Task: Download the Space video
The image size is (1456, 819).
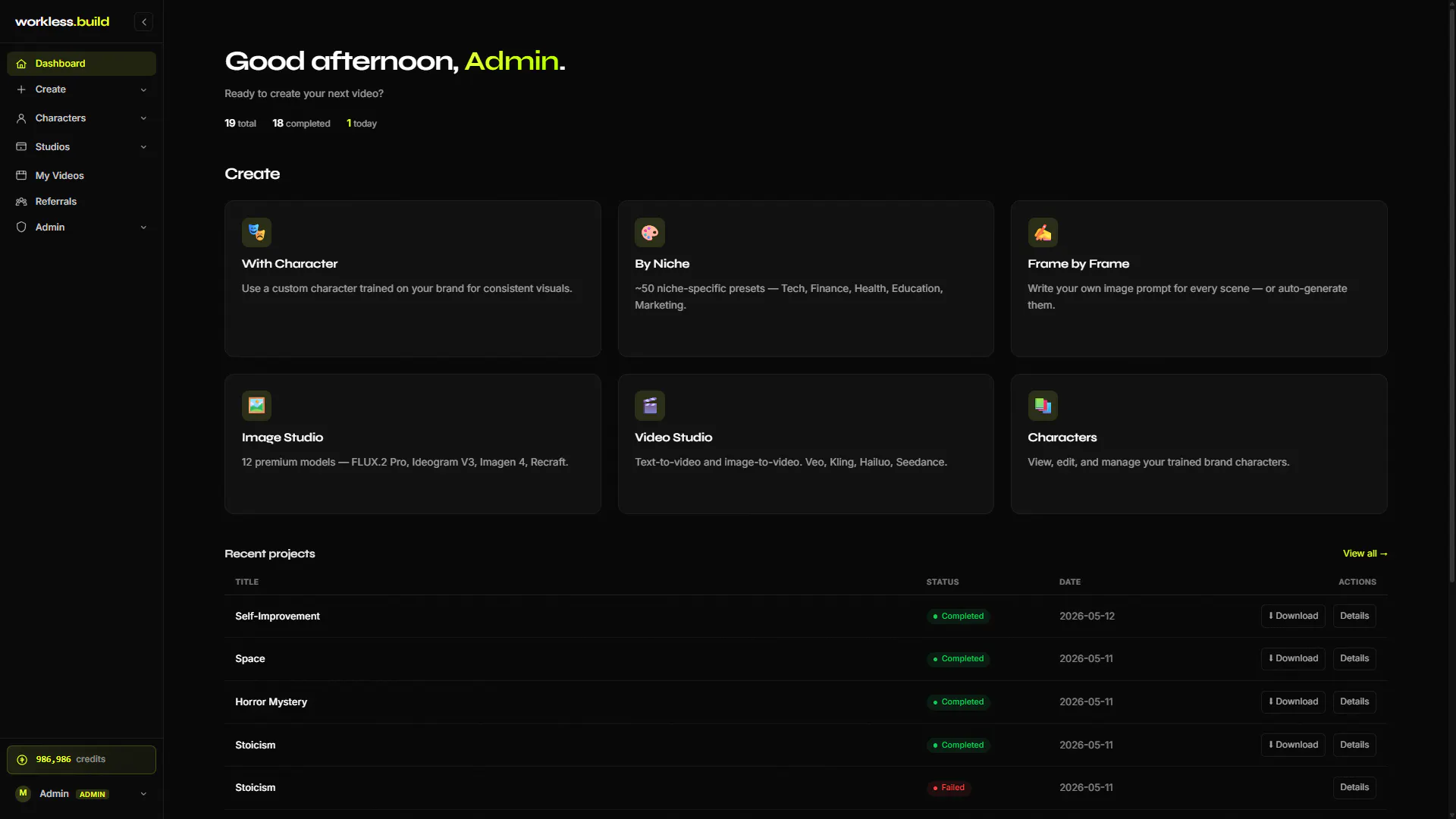Action: pyautogui.click(x=1293, y=658)
